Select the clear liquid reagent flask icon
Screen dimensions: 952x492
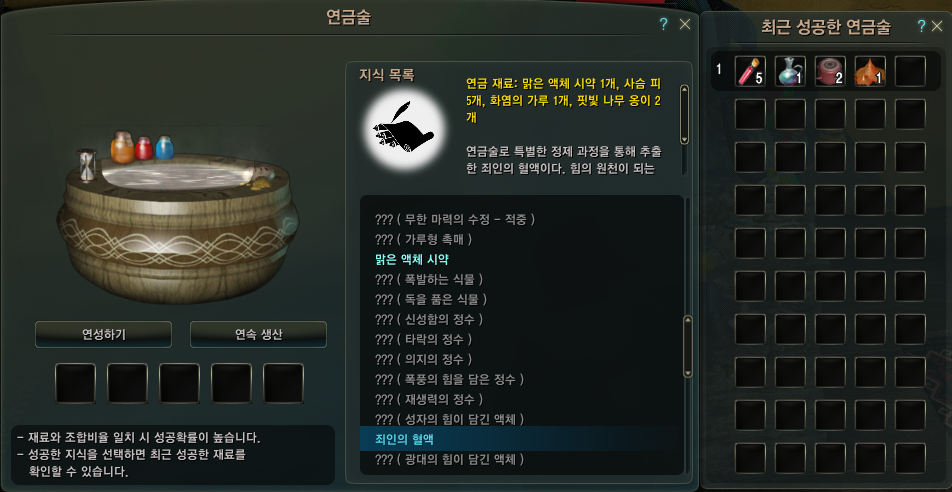pyautogui.click(x=790, y=71)
